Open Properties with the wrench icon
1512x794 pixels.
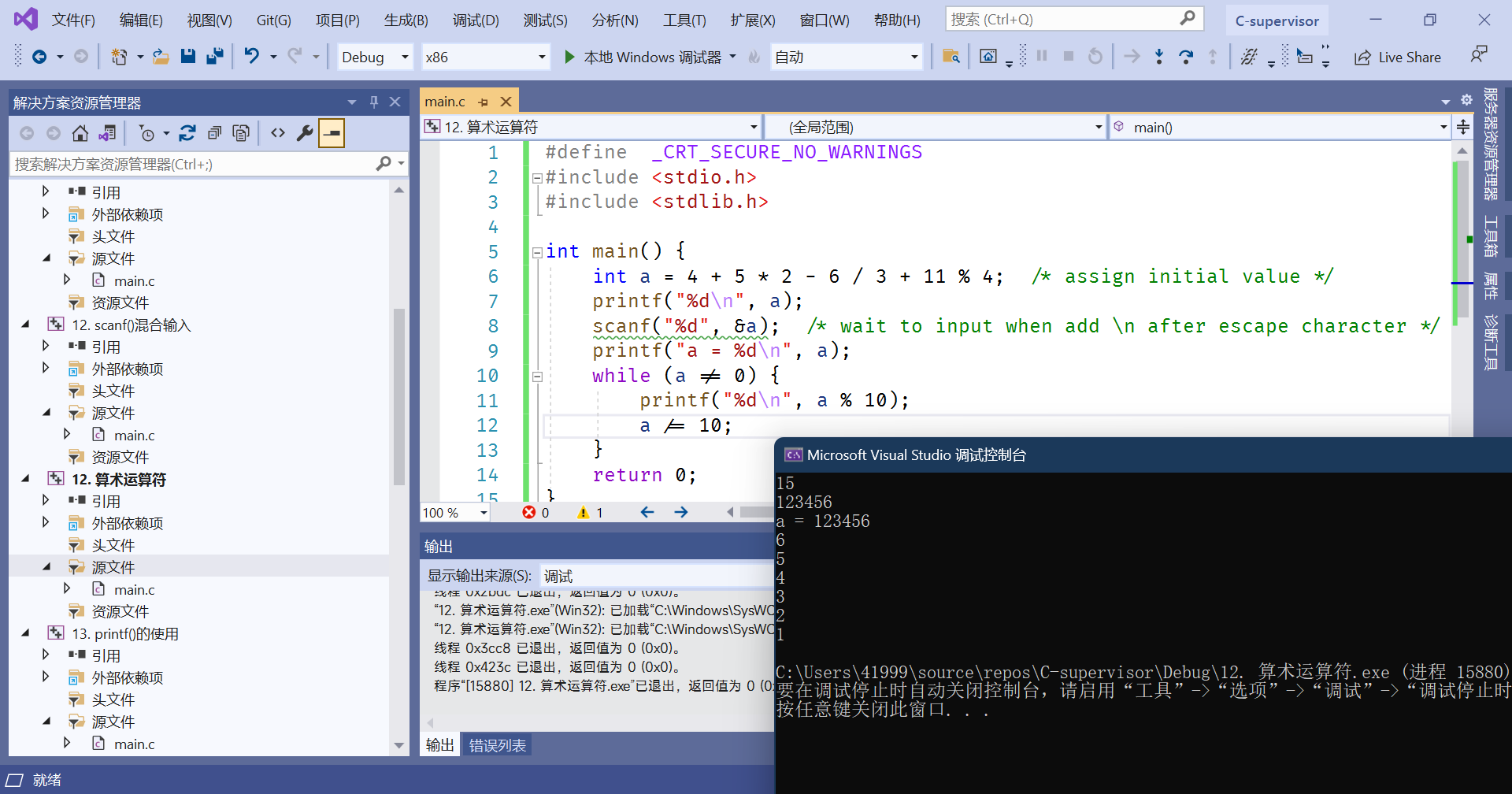305,133
